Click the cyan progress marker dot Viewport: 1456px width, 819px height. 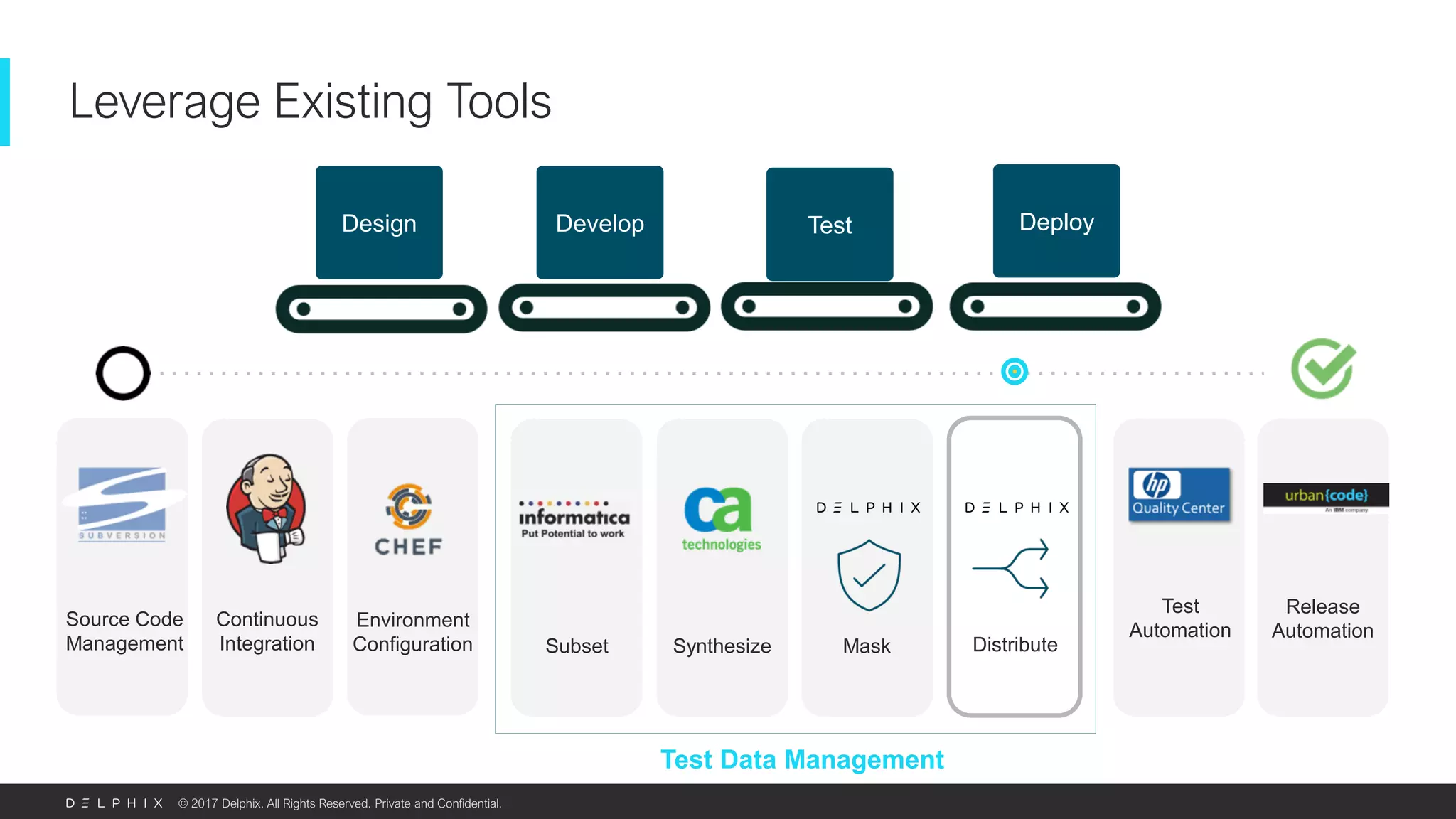[1014, 371]
